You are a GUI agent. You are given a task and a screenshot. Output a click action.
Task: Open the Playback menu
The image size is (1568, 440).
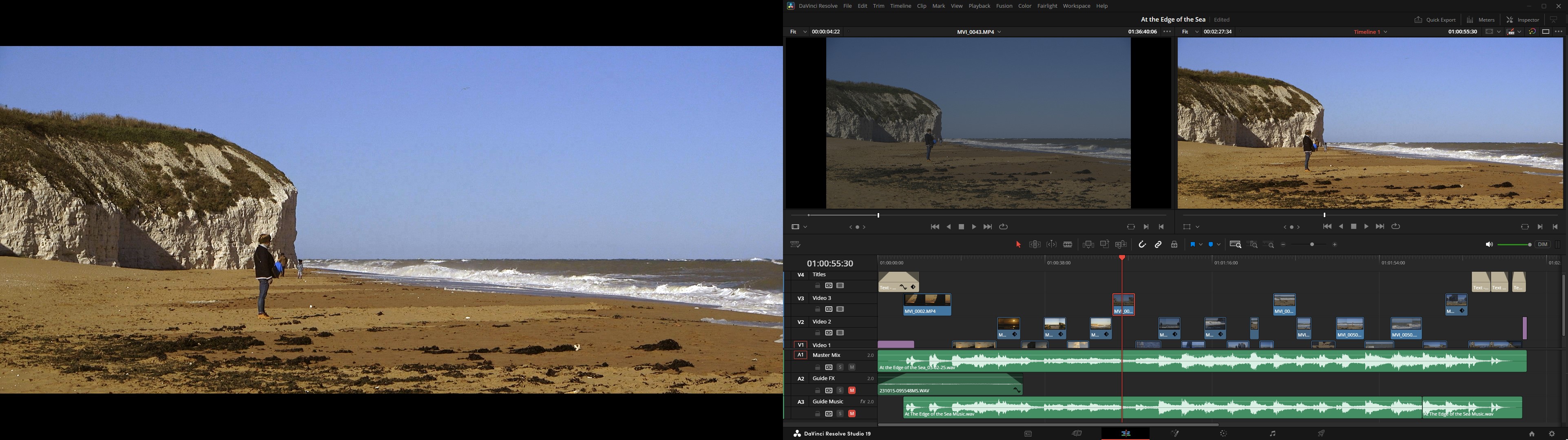[980, 6]
